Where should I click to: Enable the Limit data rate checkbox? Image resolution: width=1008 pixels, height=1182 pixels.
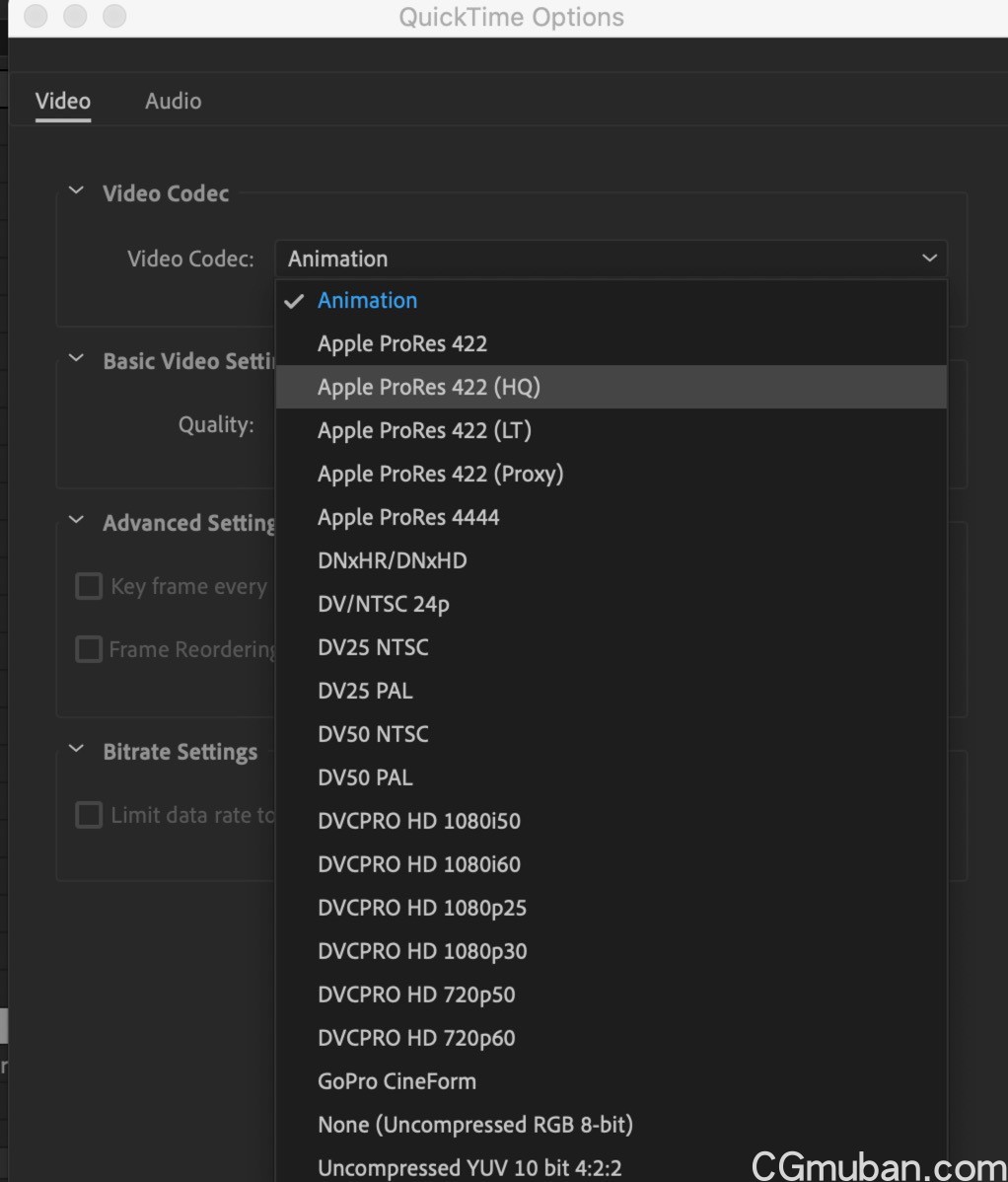pyautogui.click(x=89, y=815)
